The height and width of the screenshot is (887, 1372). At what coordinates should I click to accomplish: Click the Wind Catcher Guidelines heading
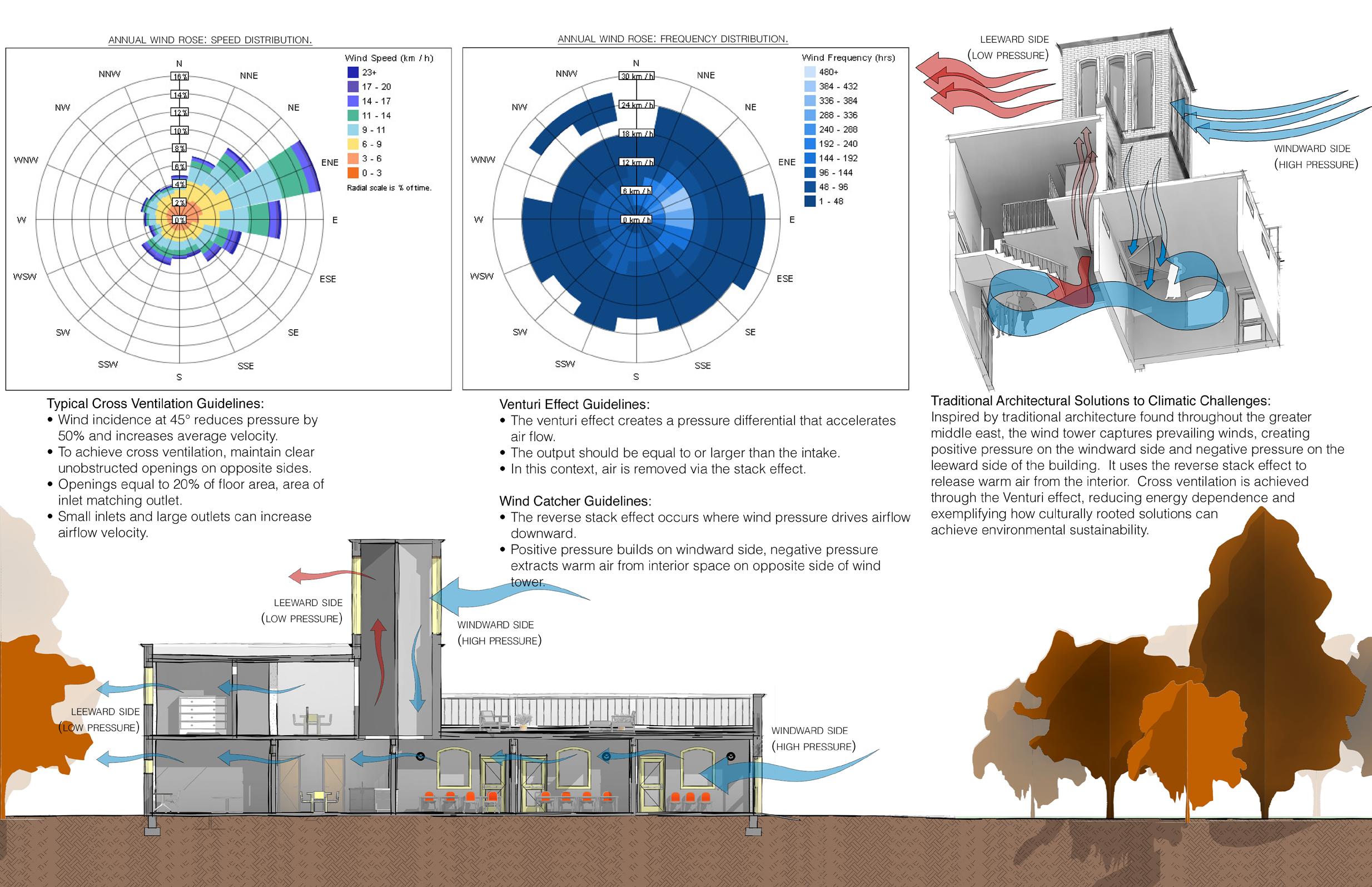[x=575, y=501]
